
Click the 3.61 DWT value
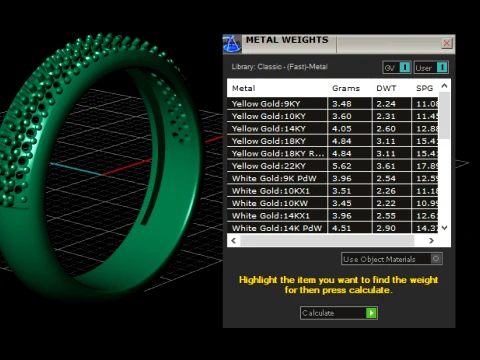pyautogui.click(x=386, y=166)
